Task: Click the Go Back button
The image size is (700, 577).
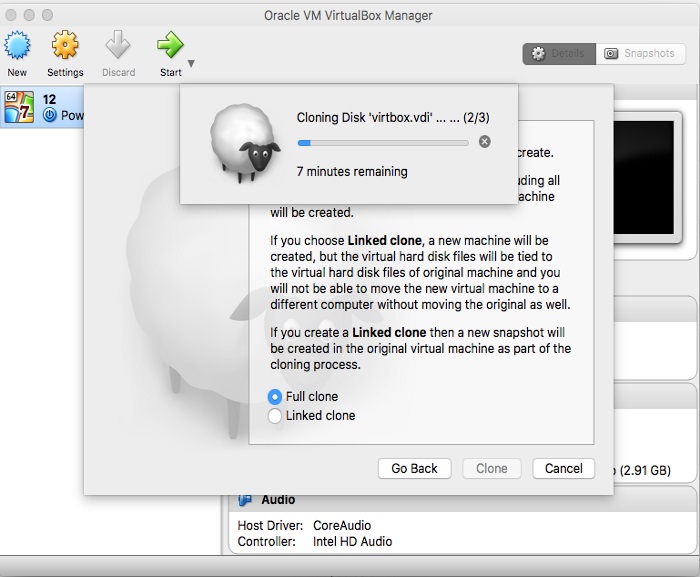Action: click(x=414, y=468)
